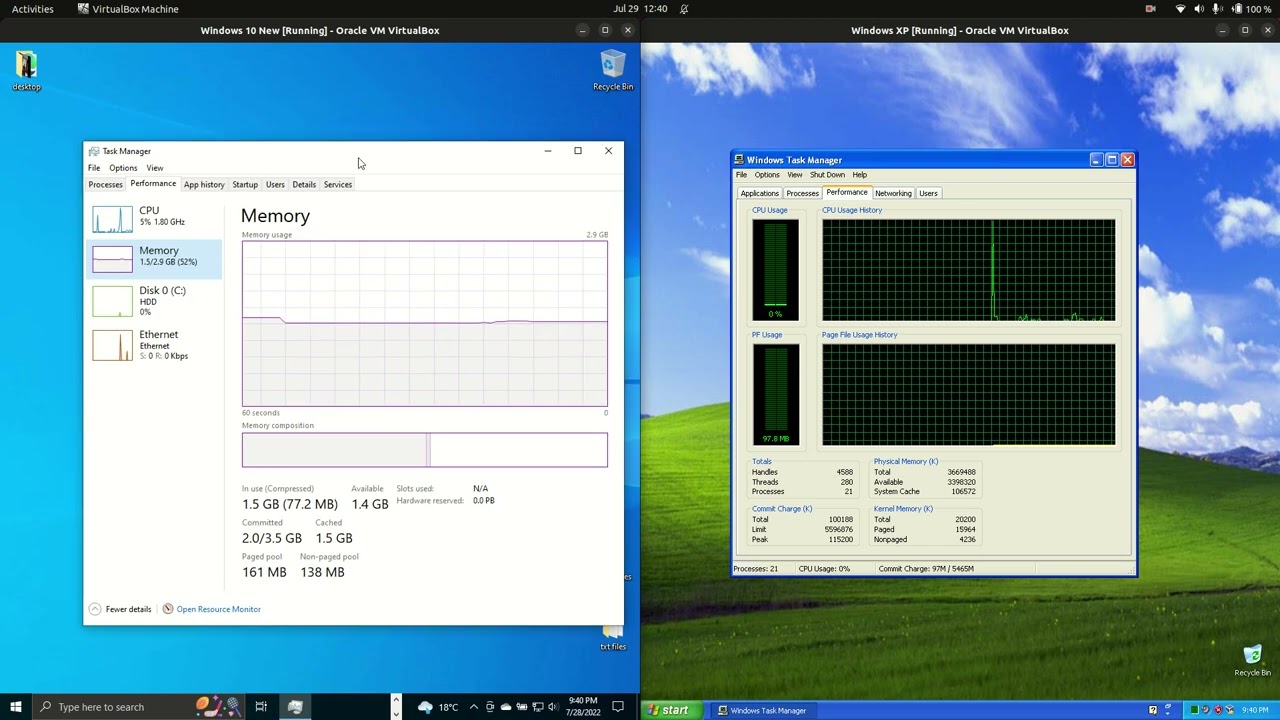This screenshot has width=1280, height=720.
Task: Switch to the Services tab
Action: point(338,185)
